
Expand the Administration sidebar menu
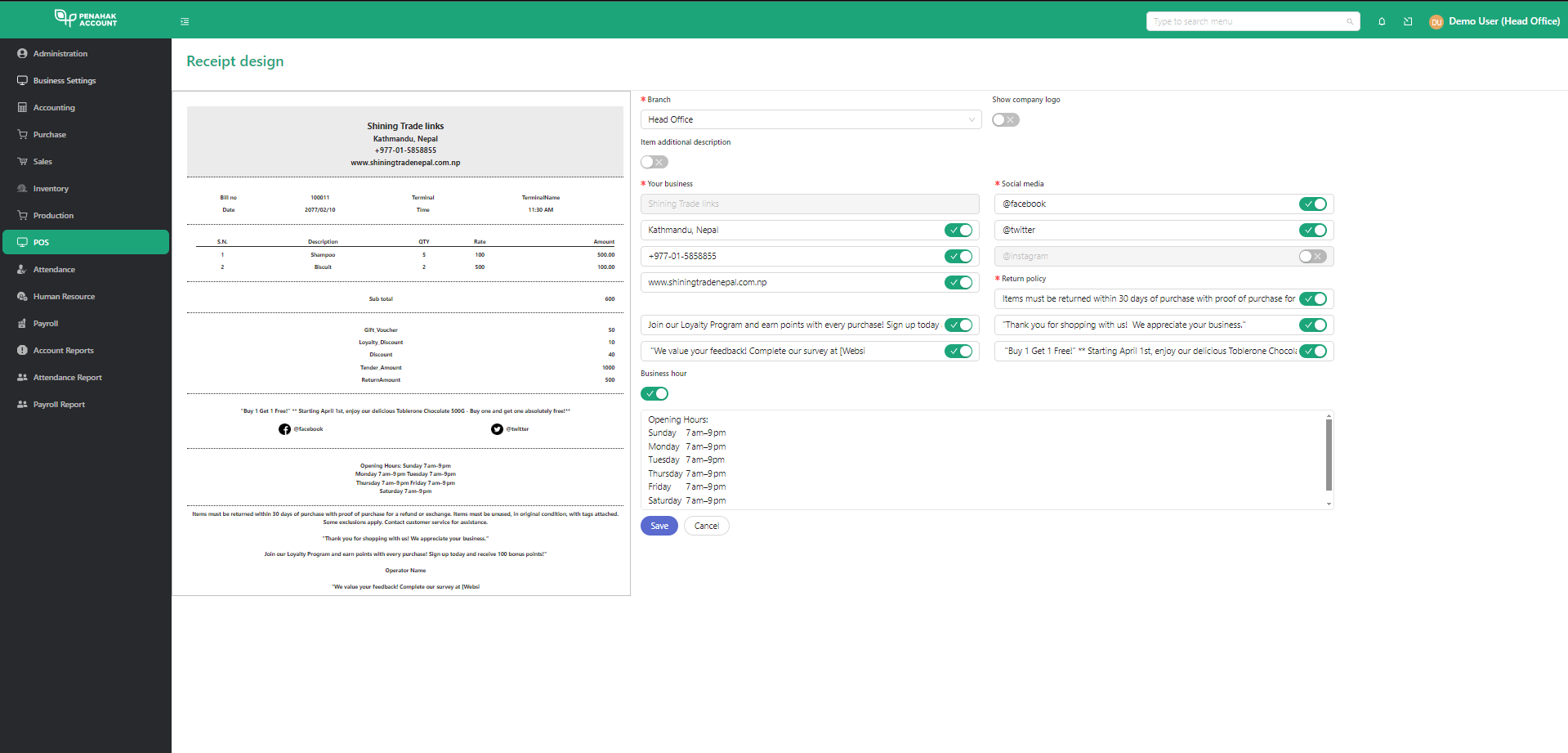(60, 54)
